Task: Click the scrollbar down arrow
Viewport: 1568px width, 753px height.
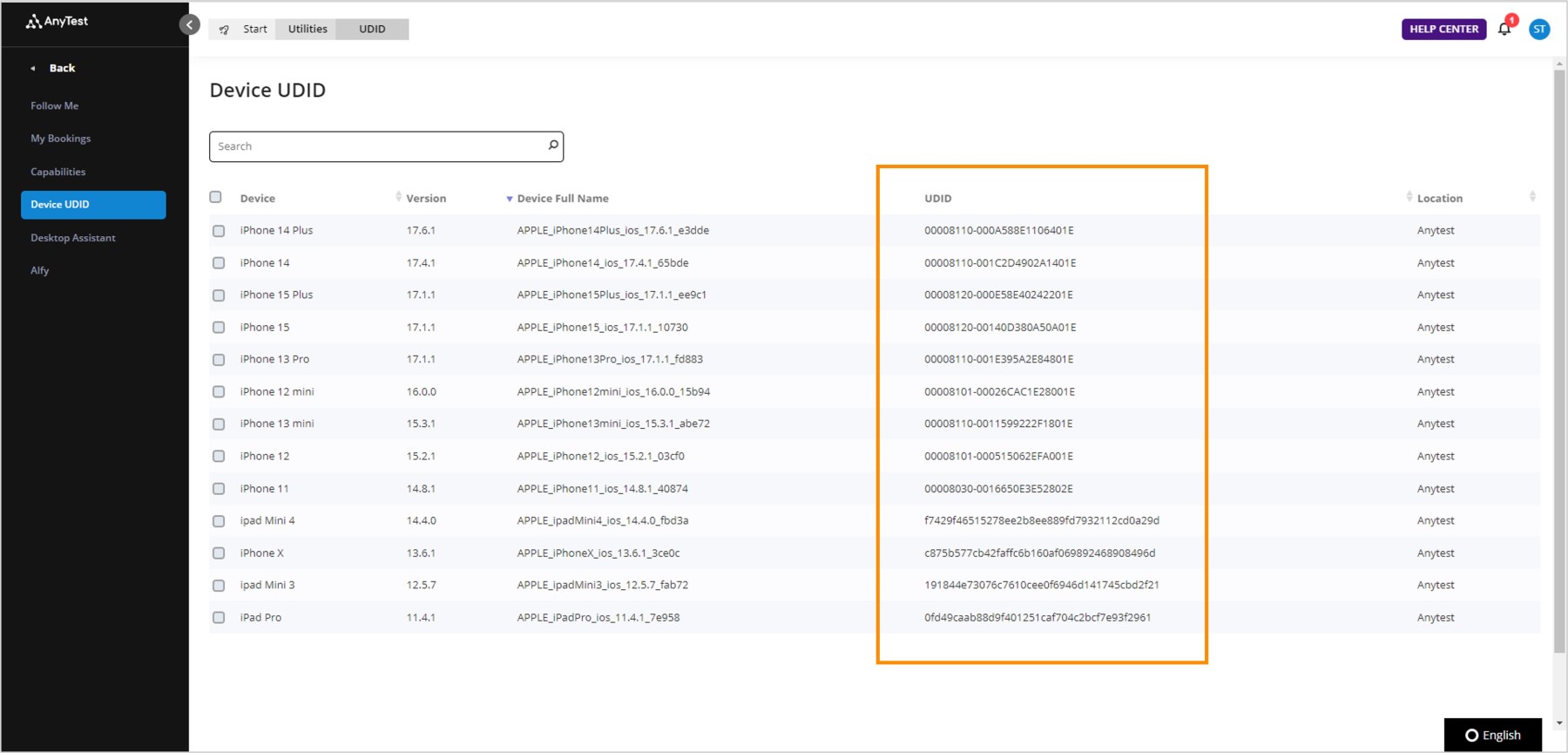Action: pos(1559,723)
